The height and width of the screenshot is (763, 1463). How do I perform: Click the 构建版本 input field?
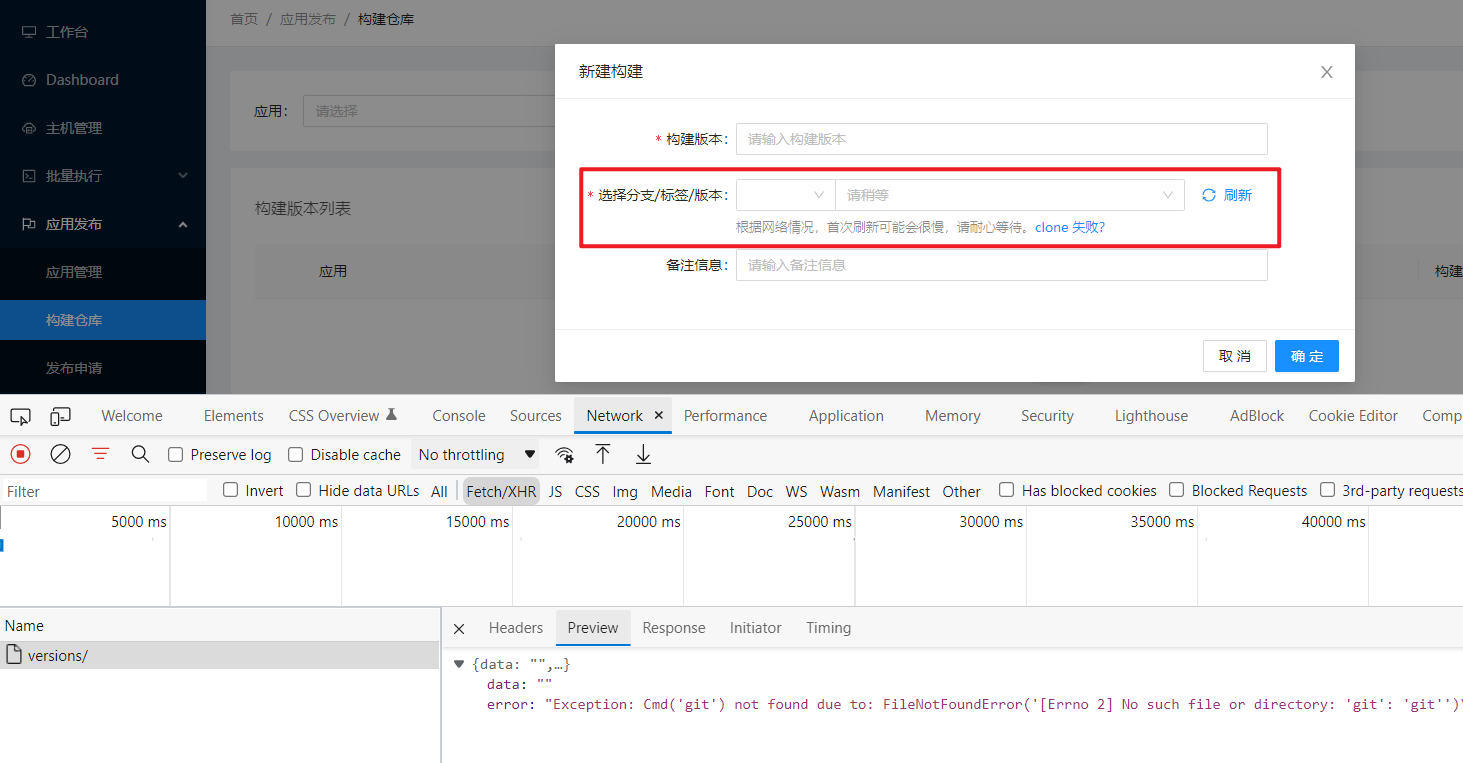click(x=1001, y=139)
